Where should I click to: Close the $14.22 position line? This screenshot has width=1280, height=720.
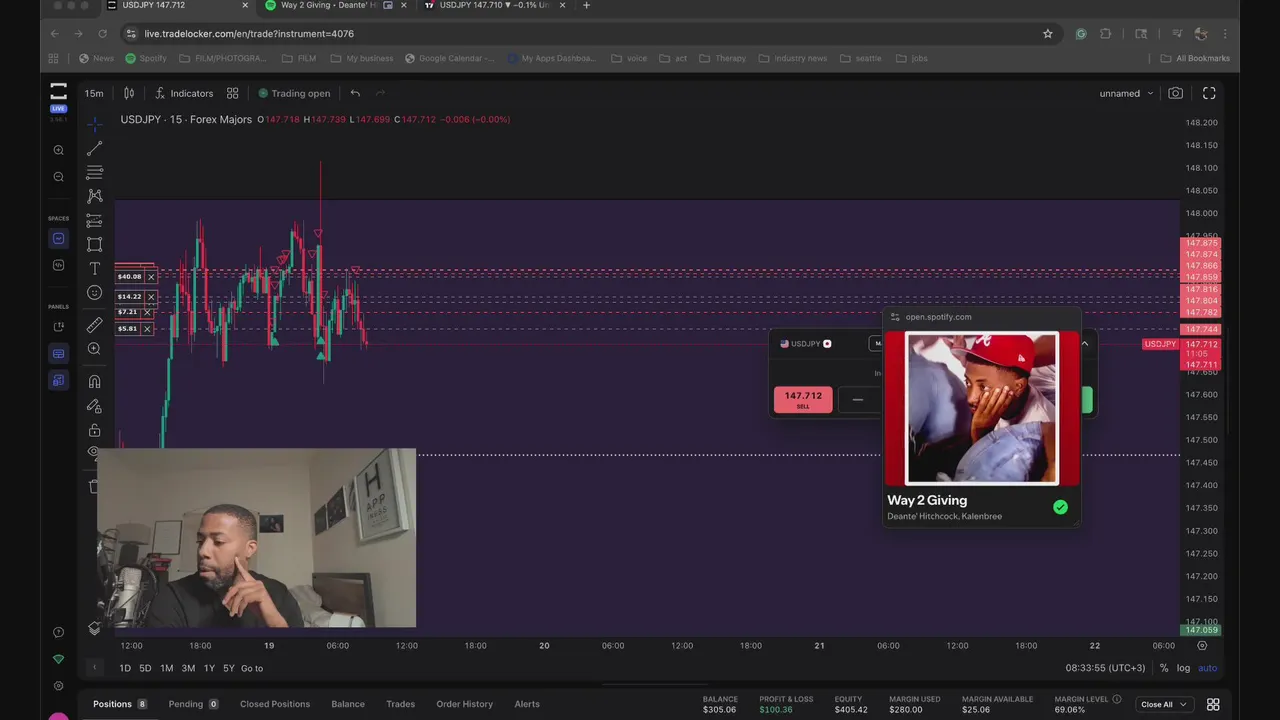[x=151, y=296]
